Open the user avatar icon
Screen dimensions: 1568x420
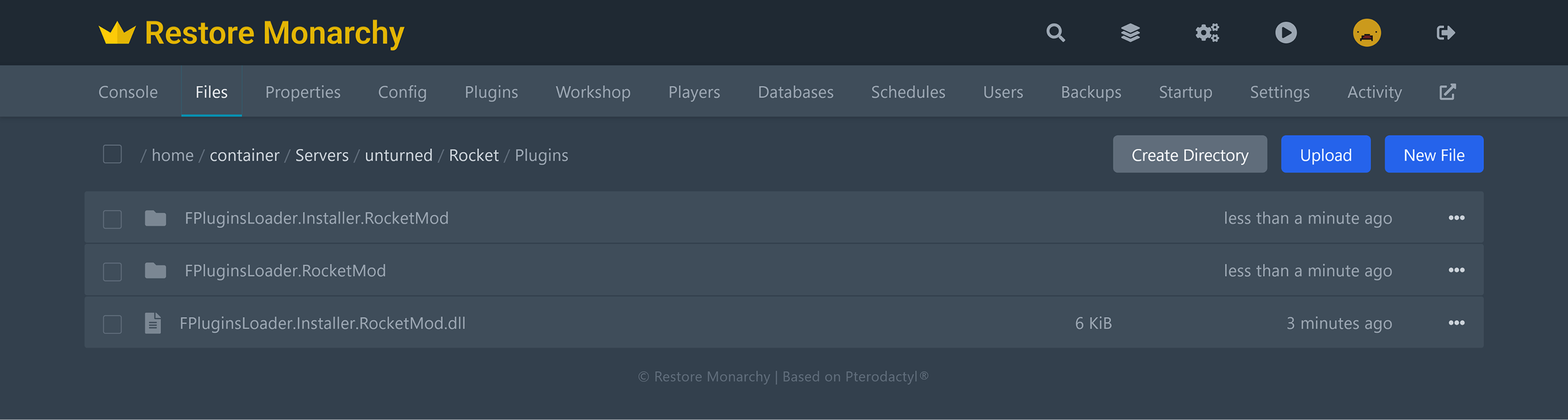point(1366,32)
